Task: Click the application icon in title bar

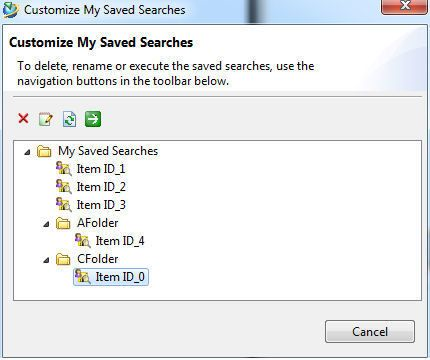Action: coord(11,10)
